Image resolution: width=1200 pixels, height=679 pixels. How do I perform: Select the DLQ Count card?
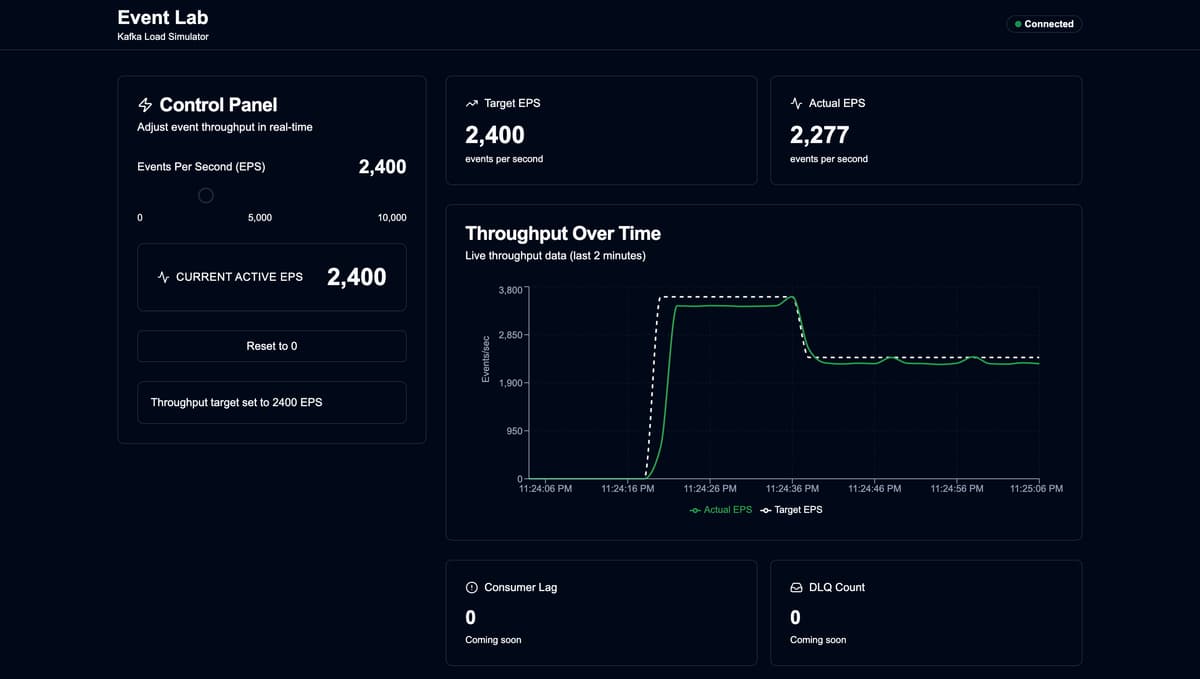pos(926,613)
